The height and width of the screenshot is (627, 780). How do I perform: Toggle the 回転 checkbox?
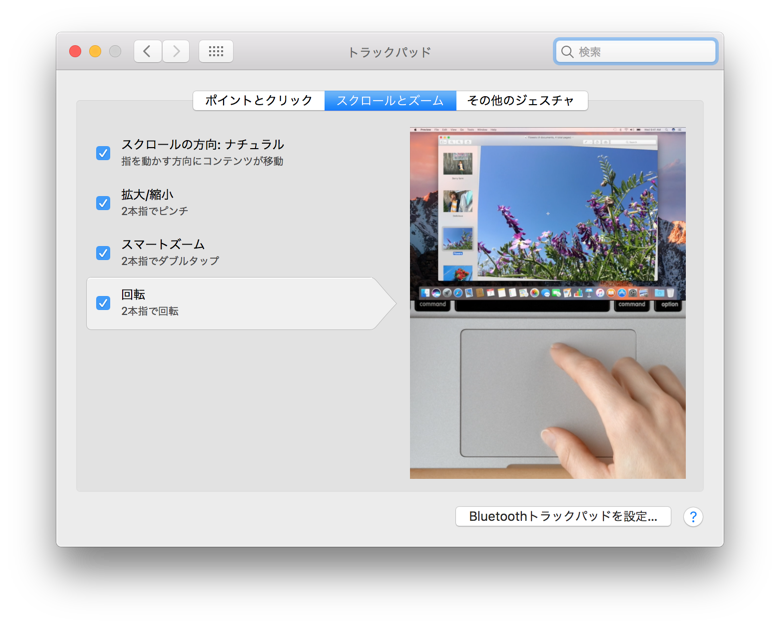tap(103, 303)
